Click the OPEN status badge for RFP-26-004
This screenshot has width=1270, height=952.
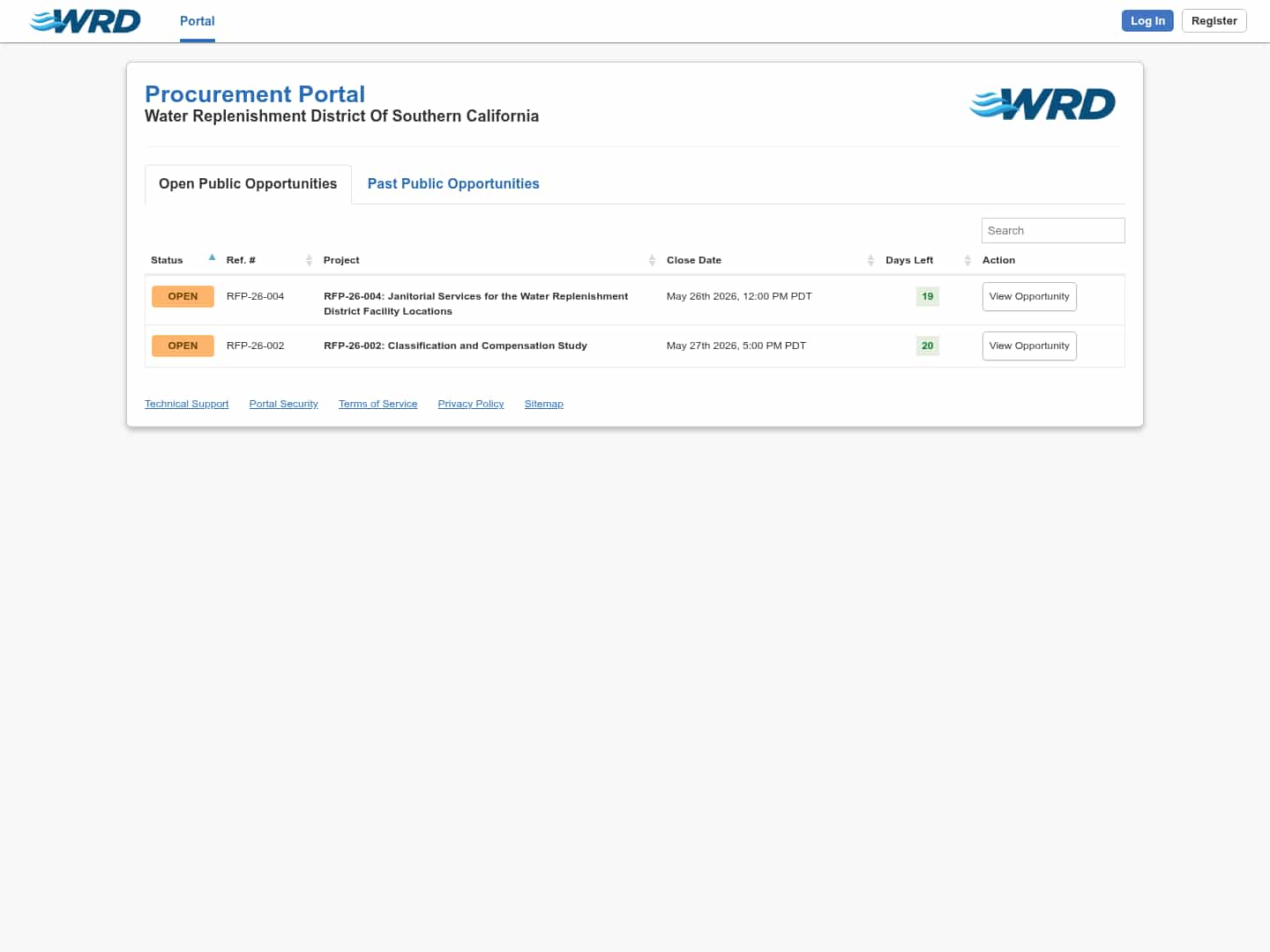(x=183, y=297)
